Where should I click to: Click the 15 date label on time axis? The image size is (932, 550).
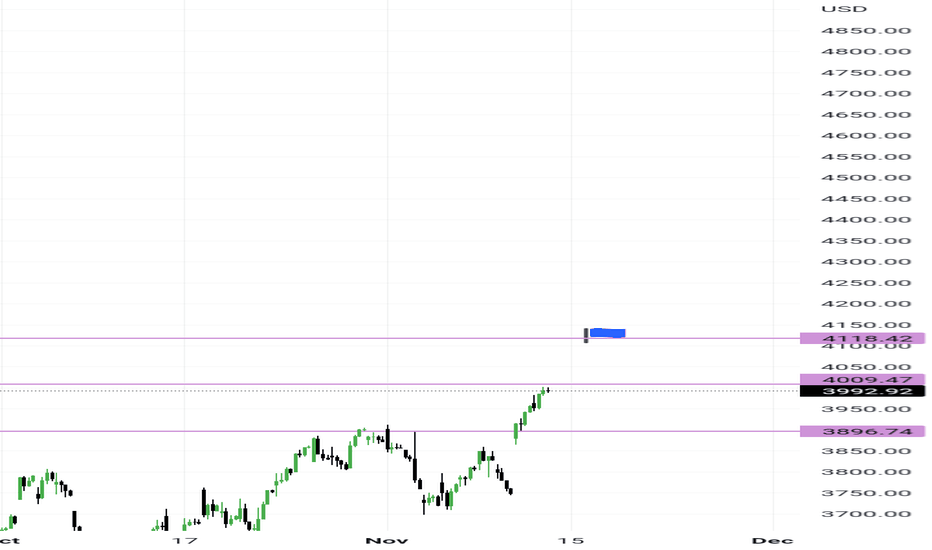[571, 540]
